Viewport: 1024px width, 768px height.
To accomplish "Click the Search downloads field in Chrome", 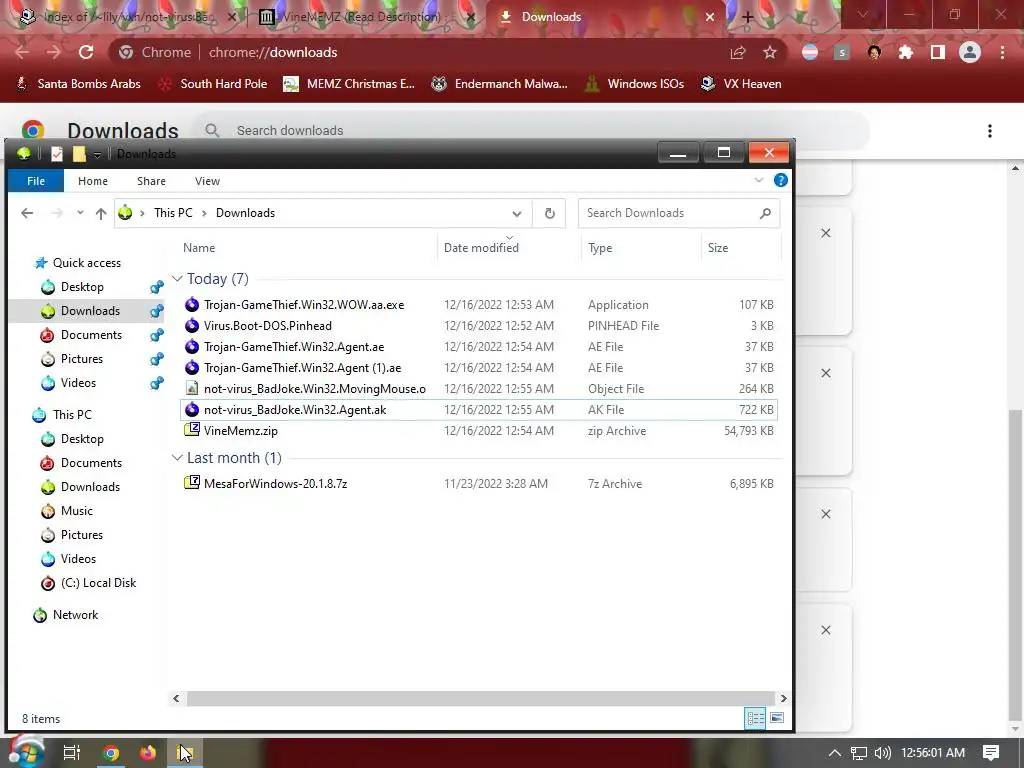I will pos(532,131).
